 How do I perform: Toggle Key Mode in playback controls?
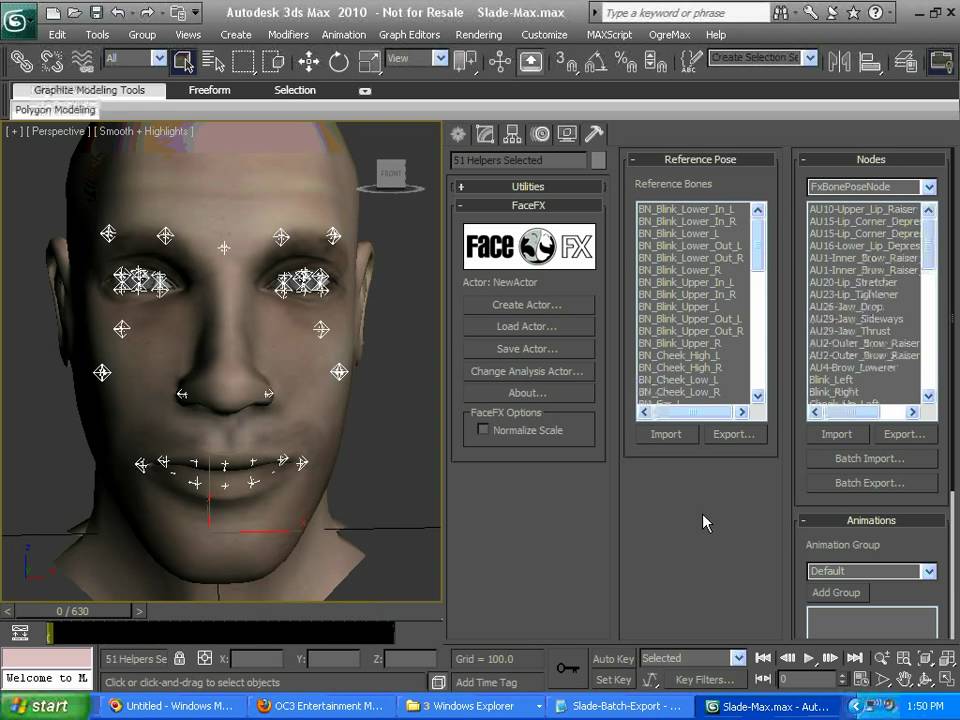coord(762,680)
